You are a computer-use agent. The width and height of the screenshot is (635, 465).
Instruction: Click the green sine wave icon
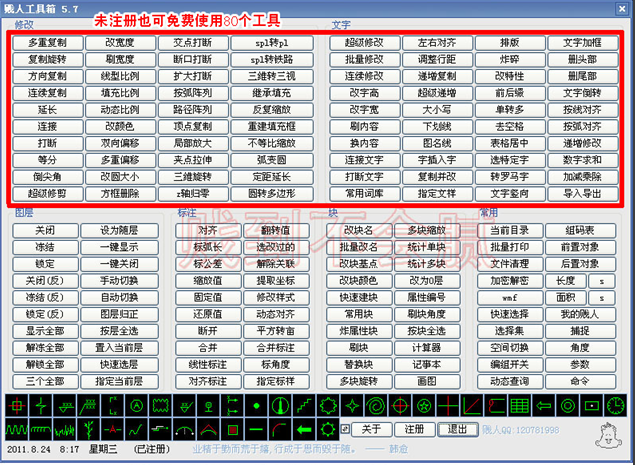[x=17, y=429]
